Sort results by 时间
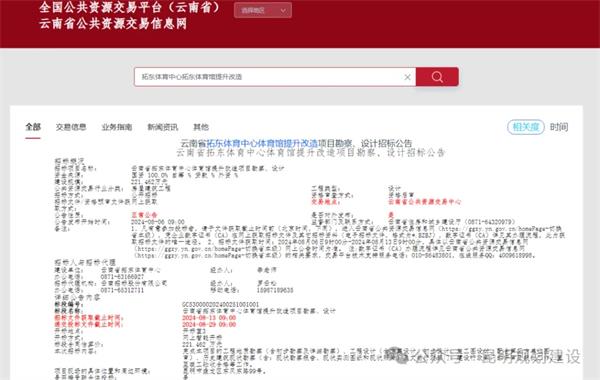Viewport: 600px width, 380px height. click(559, 127)
